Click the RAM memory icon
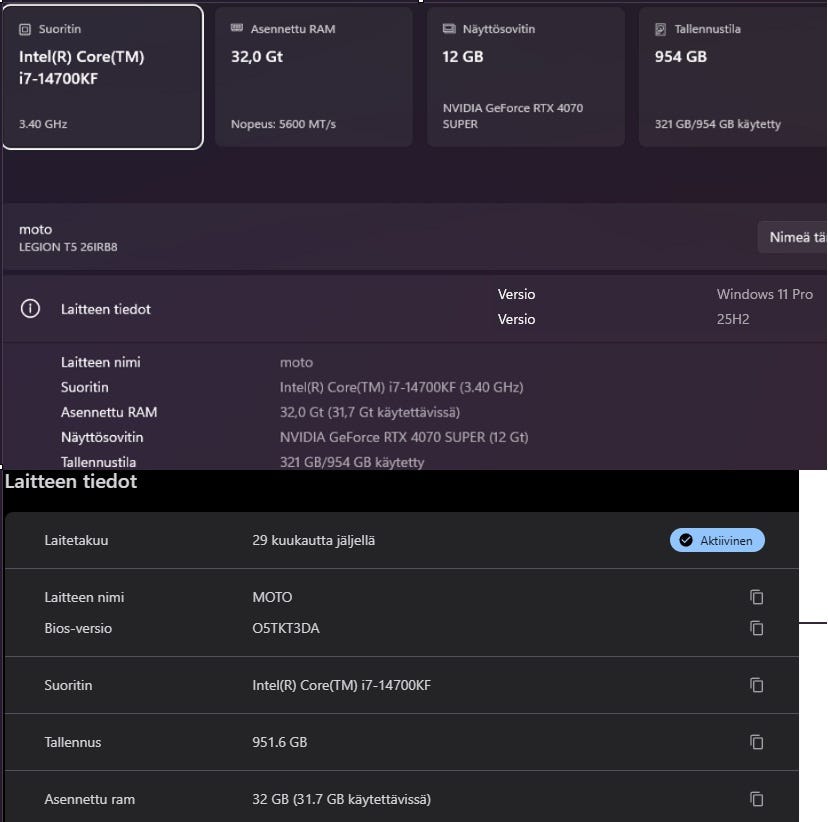The width and height of the screenshot is (828, 822). (x=237, y=29)
